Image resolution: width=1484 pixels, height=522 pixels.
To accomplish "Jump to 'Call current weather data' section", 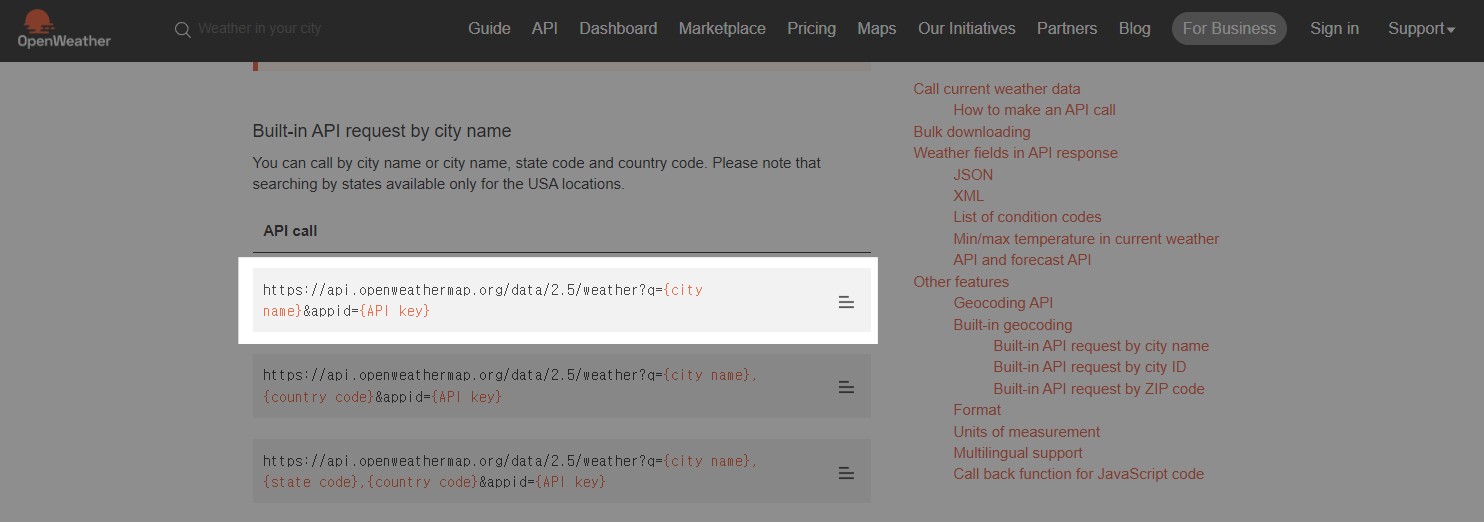I will [996, 89].
